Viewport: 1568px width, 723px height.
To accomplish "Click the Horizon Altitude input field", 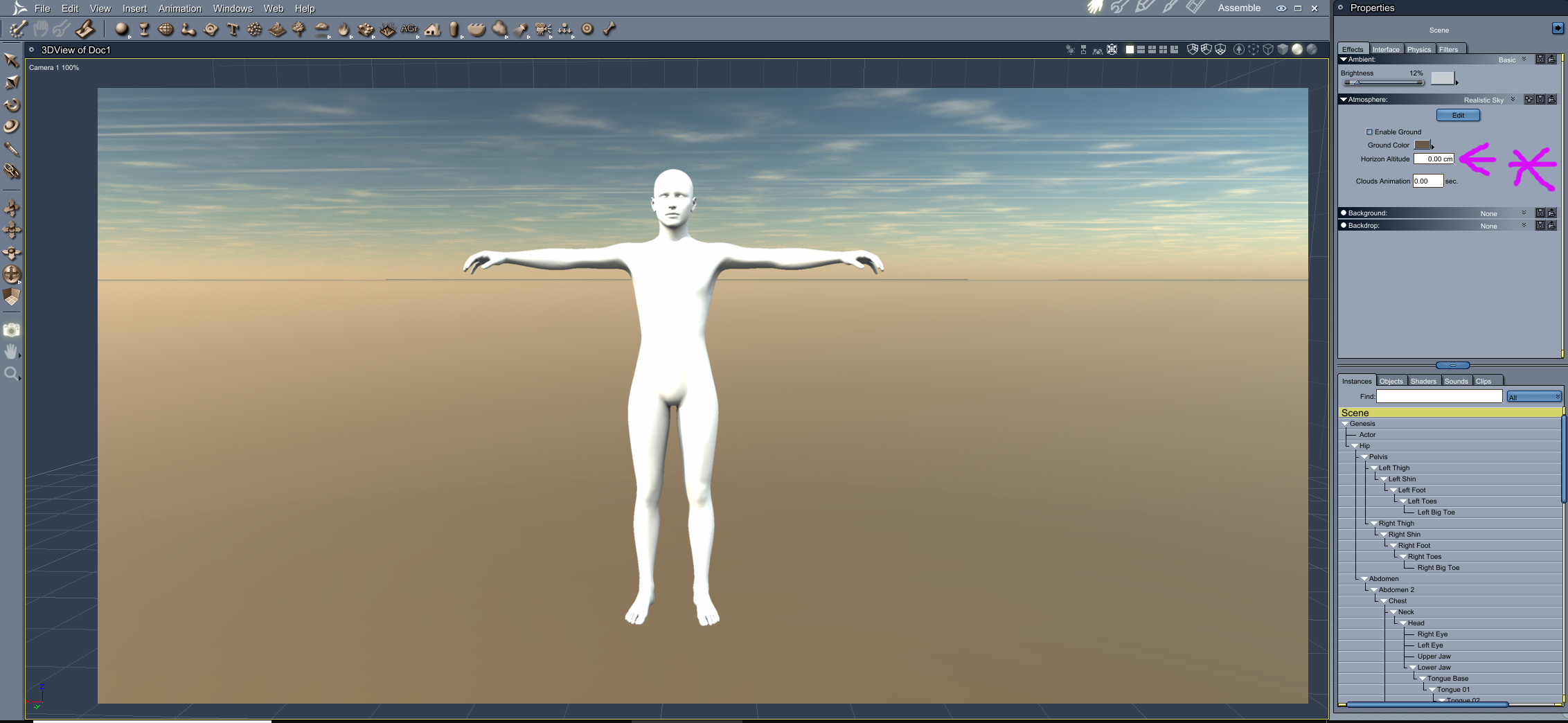I will point(1434,159).
